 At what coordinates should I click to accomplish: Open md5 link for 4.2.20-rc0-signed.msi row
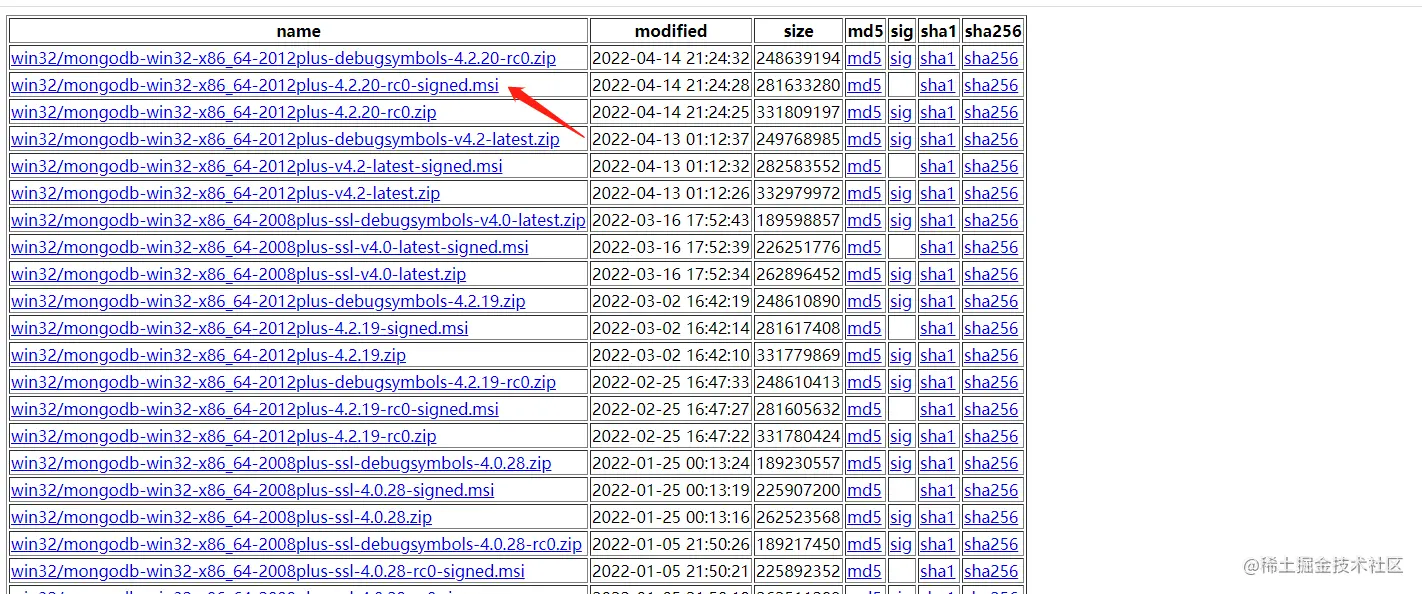pos(864,85)
